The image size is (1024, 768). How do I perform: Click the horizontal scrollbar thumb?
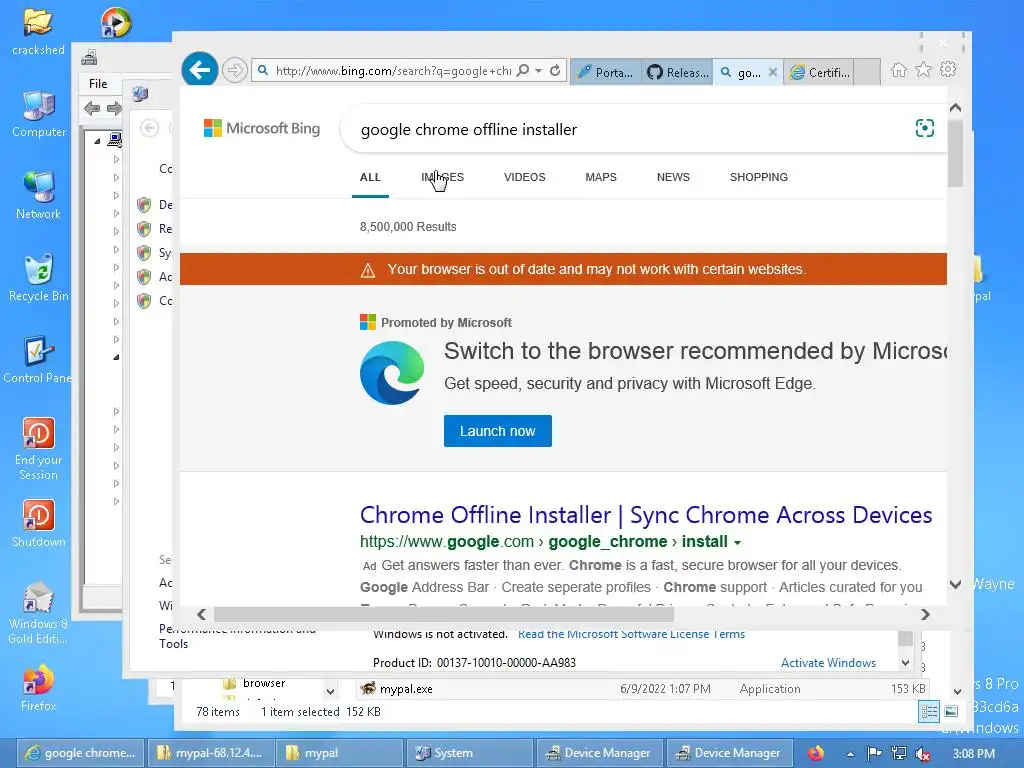coord(443,615)
